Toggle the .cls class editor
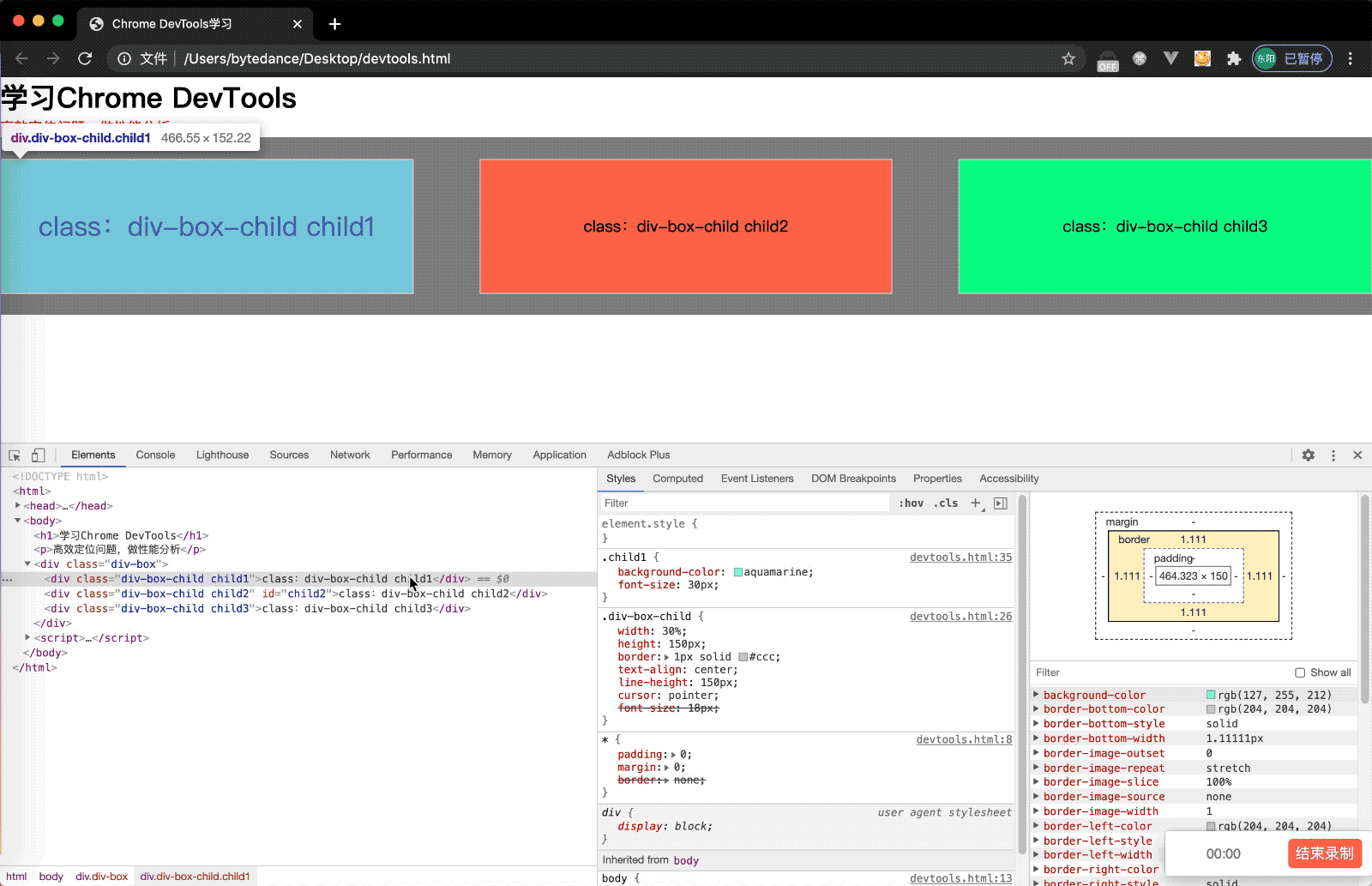Screen dimensions: 1372x886 pos(946,503)
